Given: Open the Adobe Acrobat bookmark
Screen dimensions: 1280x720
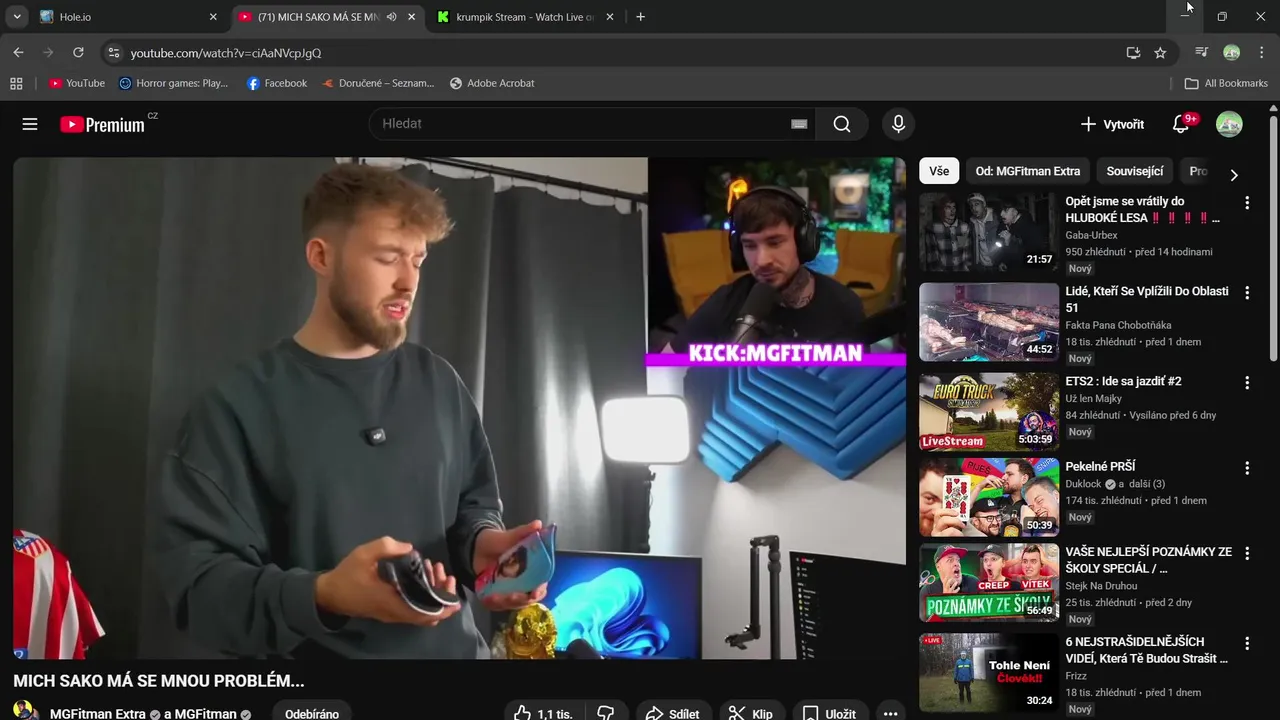Looking at the screenshot, I should 492,83.
